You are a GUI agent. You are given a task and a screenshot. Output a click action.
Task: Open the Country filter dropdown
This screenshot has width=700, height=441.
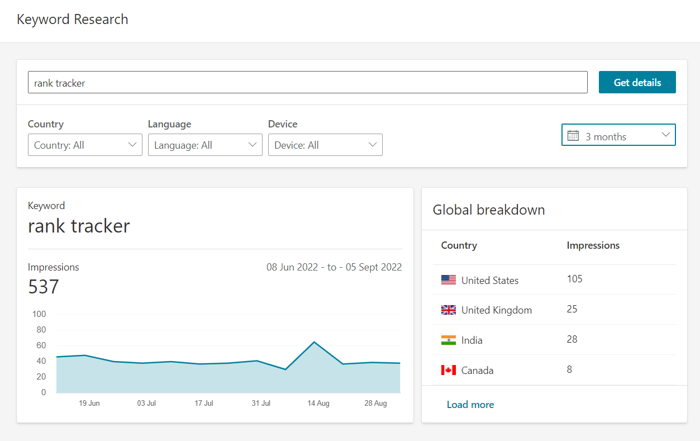(85, 145)
